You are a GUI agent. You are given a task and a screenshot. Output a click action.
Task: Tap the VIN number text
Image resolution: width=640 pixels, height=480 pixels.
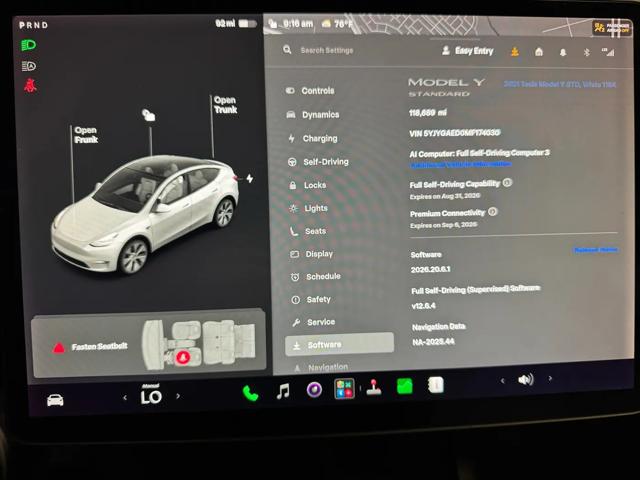click(x=454, y=133)
